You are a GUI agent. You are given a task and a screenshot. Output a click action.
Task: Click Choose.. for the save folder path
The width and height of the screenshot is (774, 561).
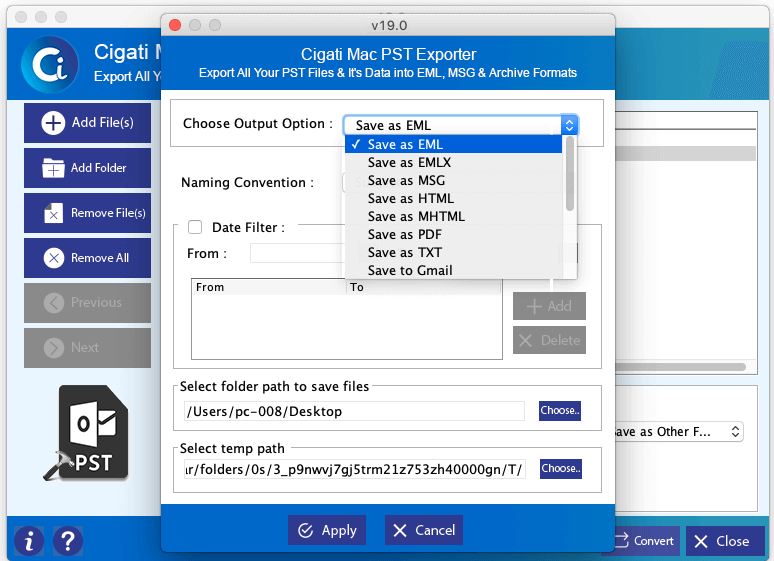coord(560,410)
